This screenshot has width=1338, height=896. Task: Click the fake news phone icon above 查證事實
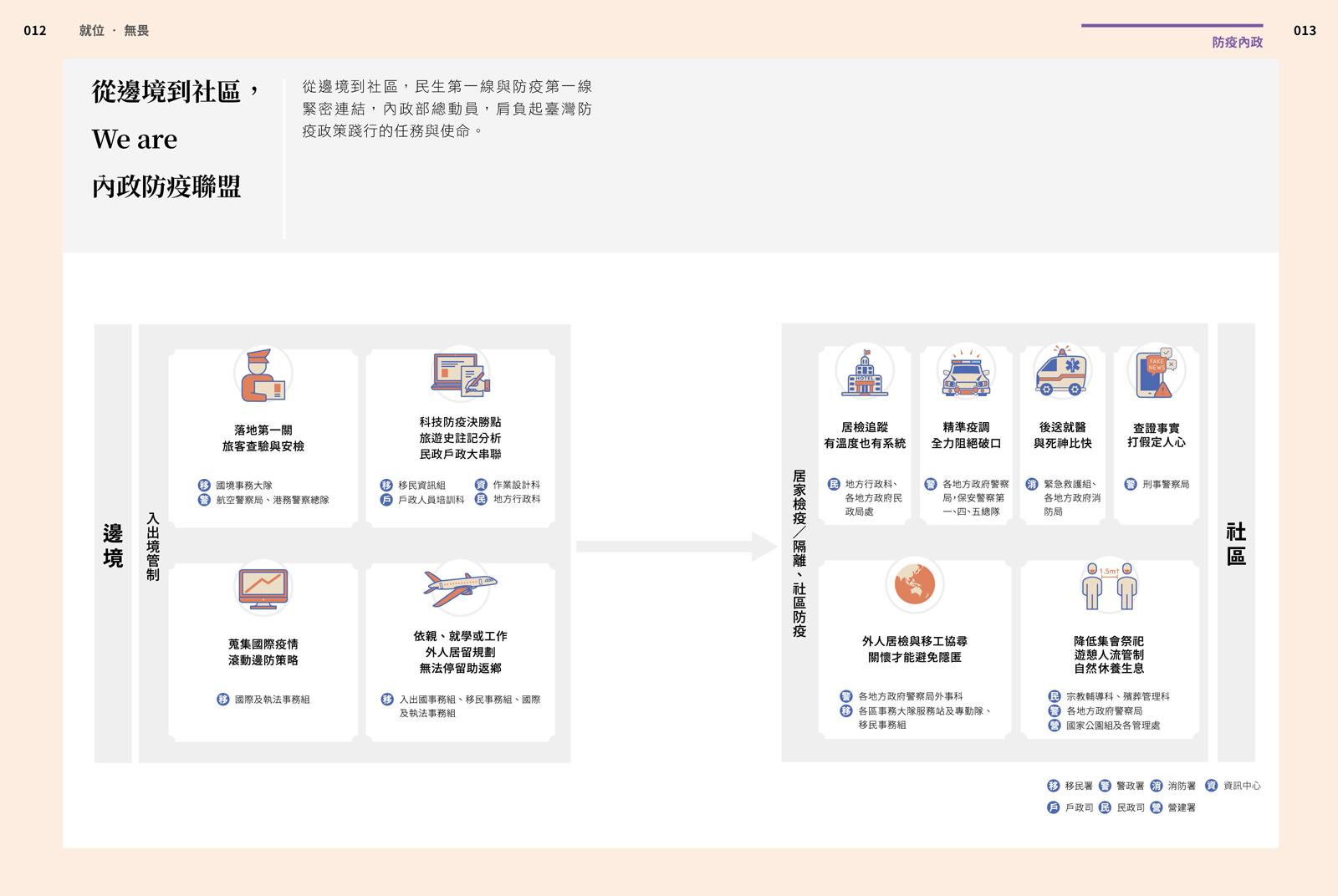point(1157,373)
